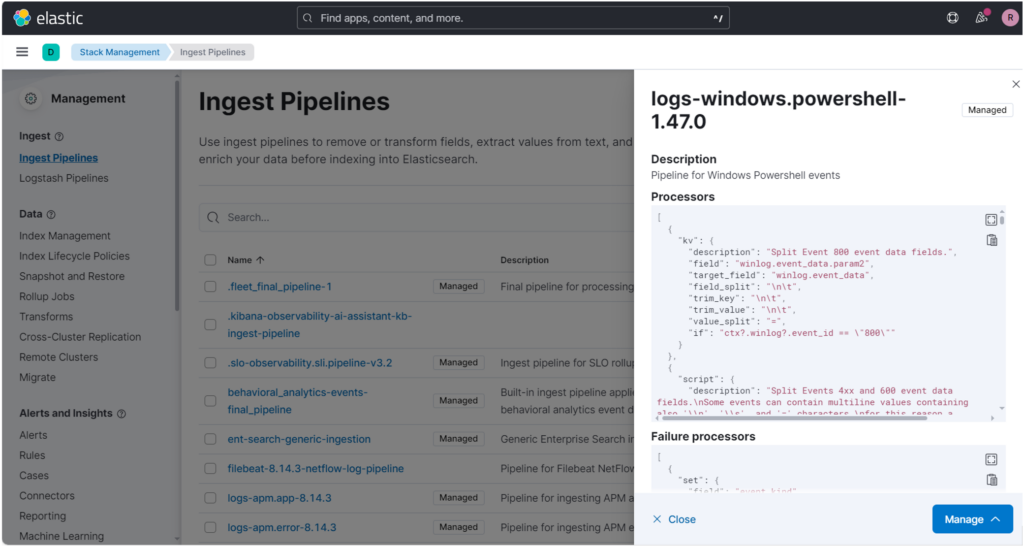Click the global Find apps search field

[x=513, y=18]
